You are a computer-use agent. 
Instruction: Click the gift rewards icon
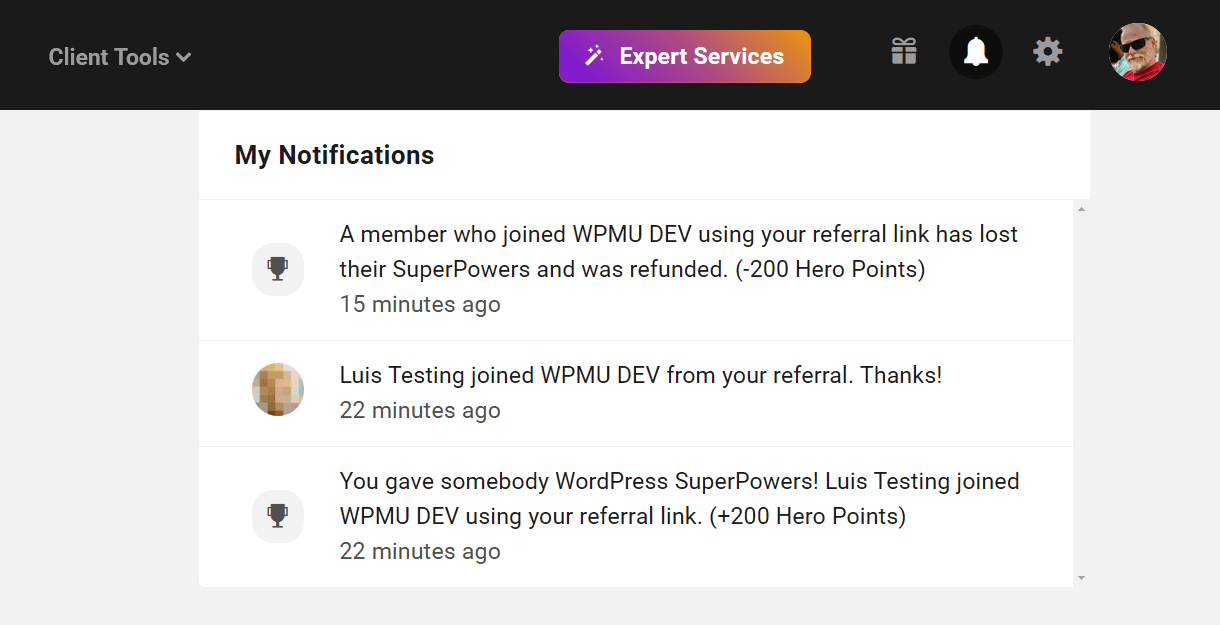click(903, 51)
